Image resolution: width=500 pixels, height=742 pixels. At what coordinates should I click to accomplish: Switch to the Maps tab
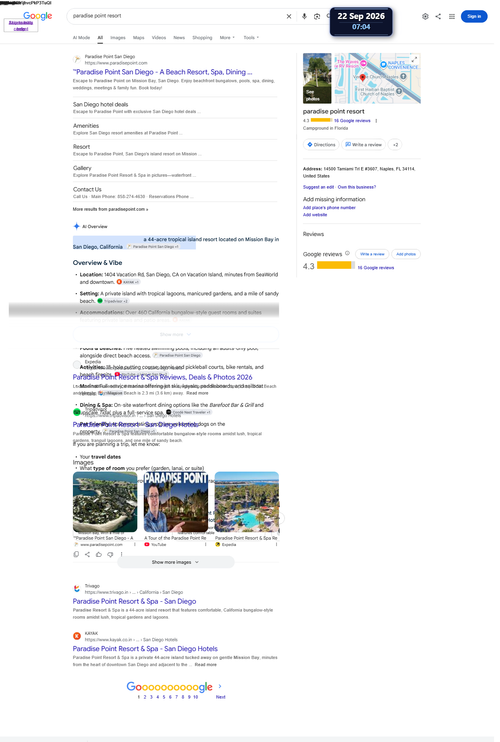click(139, 37)
